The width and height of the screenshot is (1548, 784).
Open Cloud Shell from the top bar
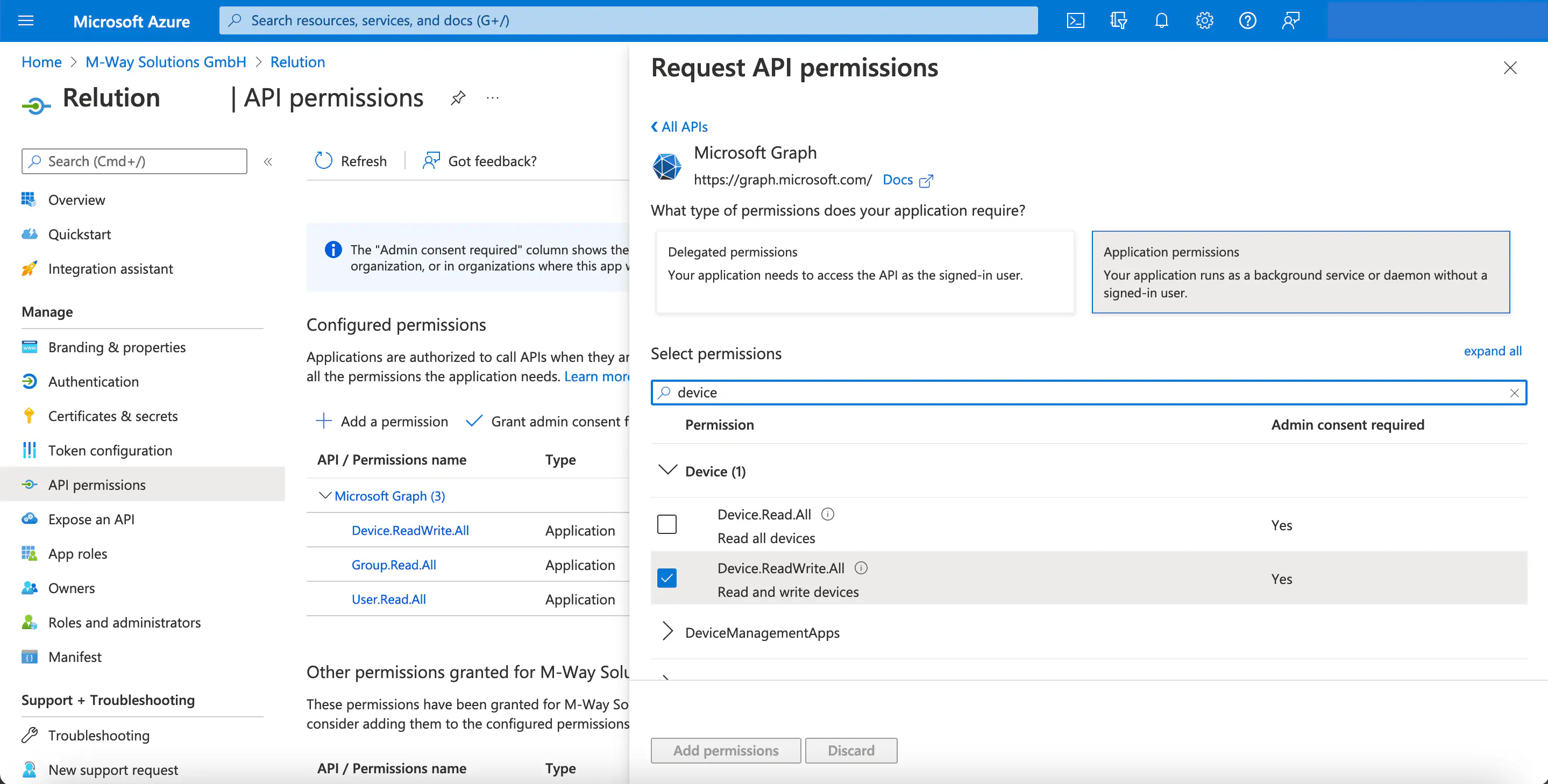(x=1075, y=21)
